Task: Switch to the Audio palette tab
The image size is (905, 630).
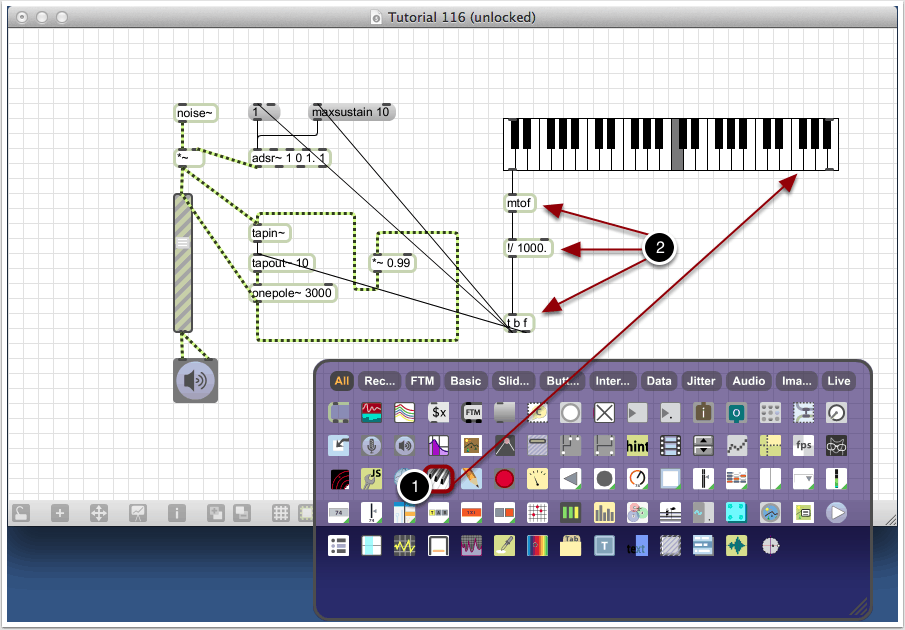Action: click(748, 381)
